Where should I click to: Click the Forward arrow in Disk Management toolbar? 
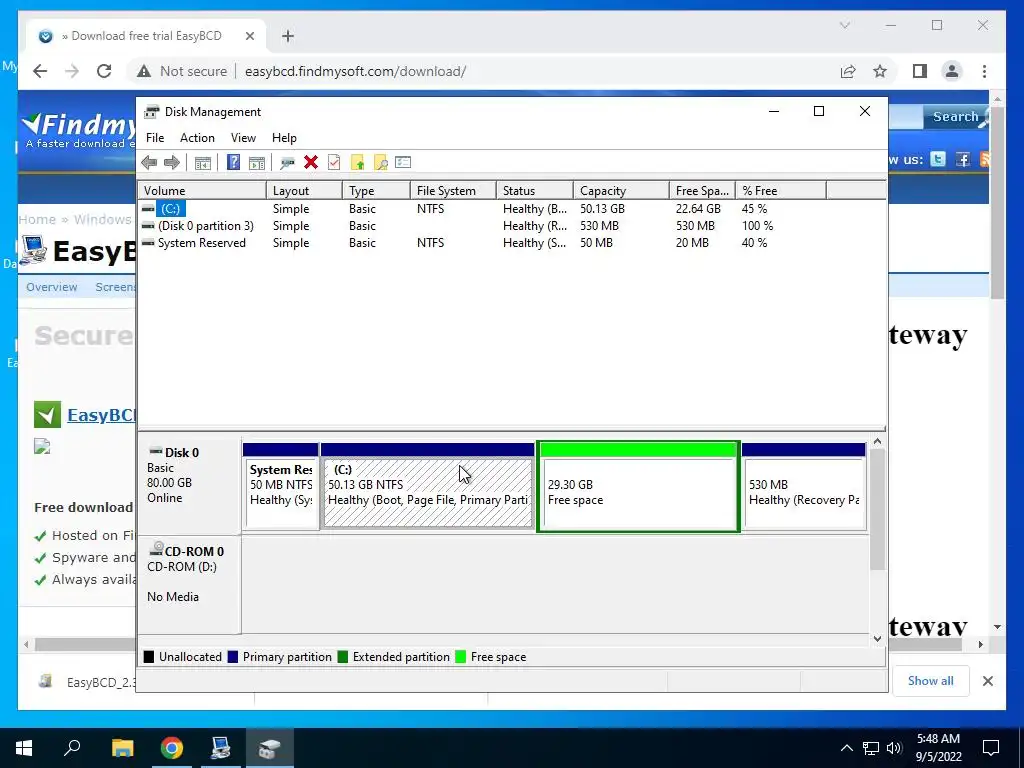(x=172, y=163)
